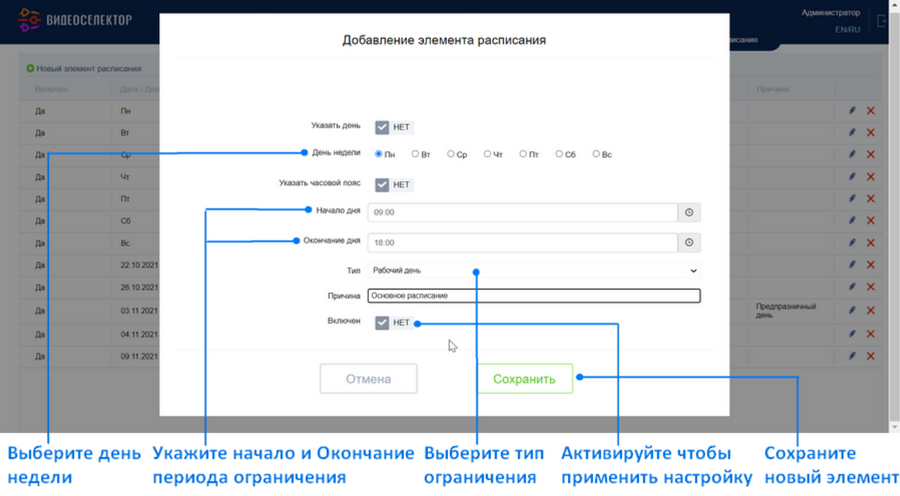
Task: Click the Да cell in the Пн row
Action: [x=40, y=111]
